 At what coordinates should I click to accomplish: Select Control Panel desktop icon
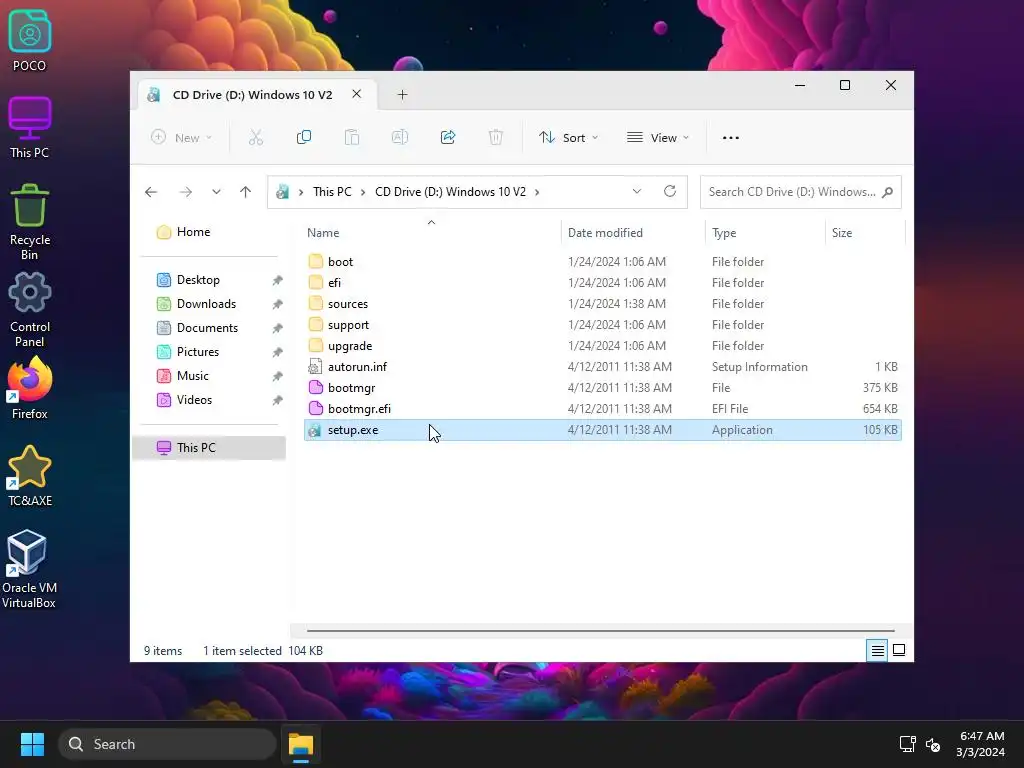(29, 310)
